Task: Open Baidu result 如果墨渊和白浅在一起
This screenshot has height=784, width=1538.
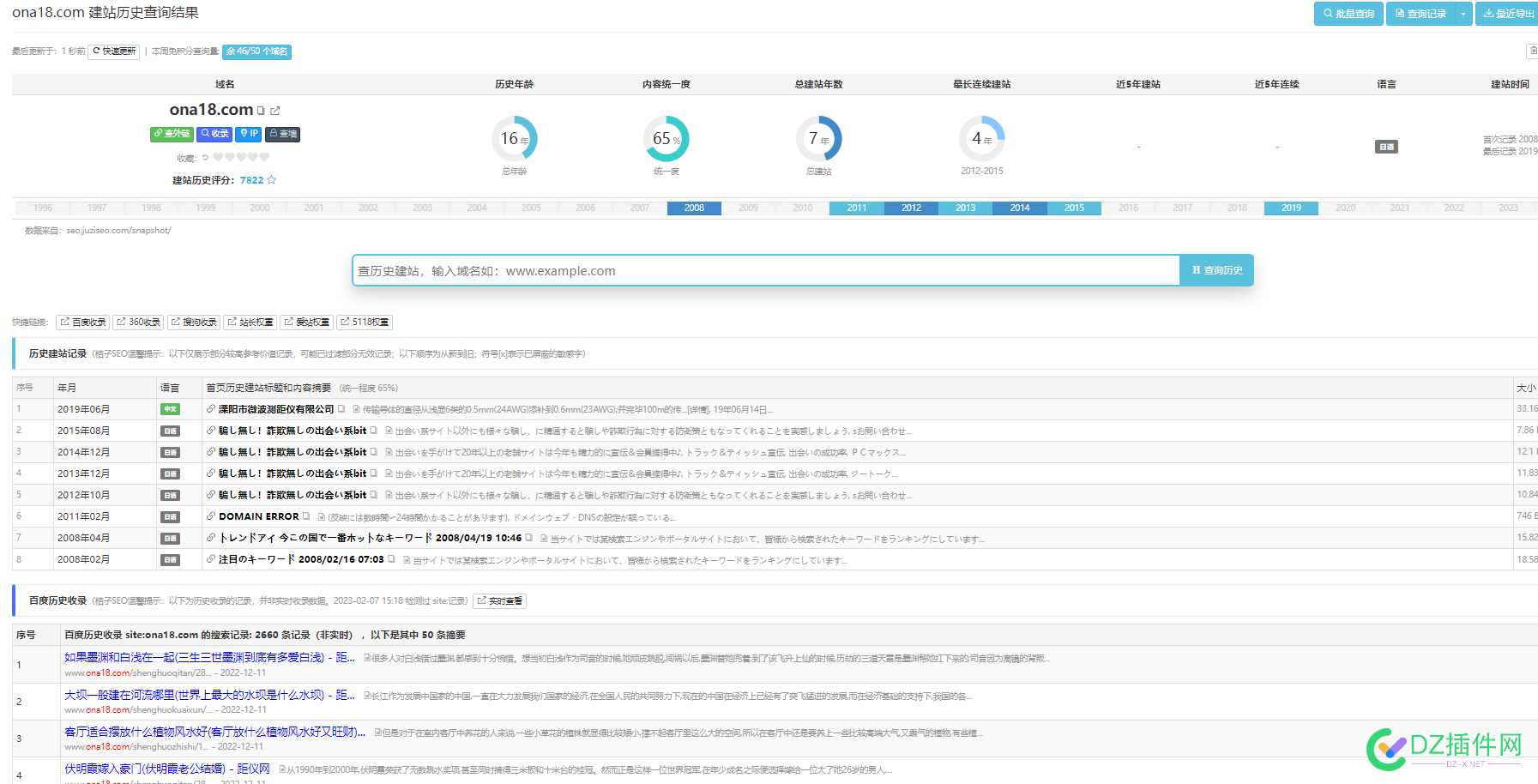Action: (209, 657)
